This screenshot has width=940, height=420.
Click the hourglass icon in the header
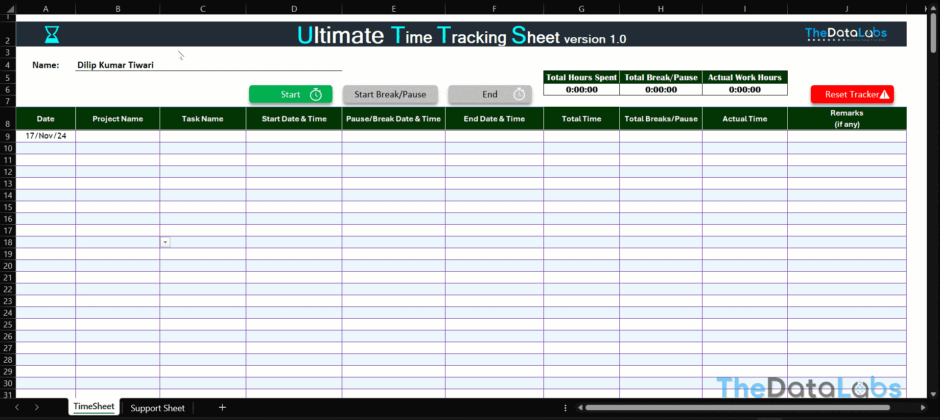click(x=52, y=35)
